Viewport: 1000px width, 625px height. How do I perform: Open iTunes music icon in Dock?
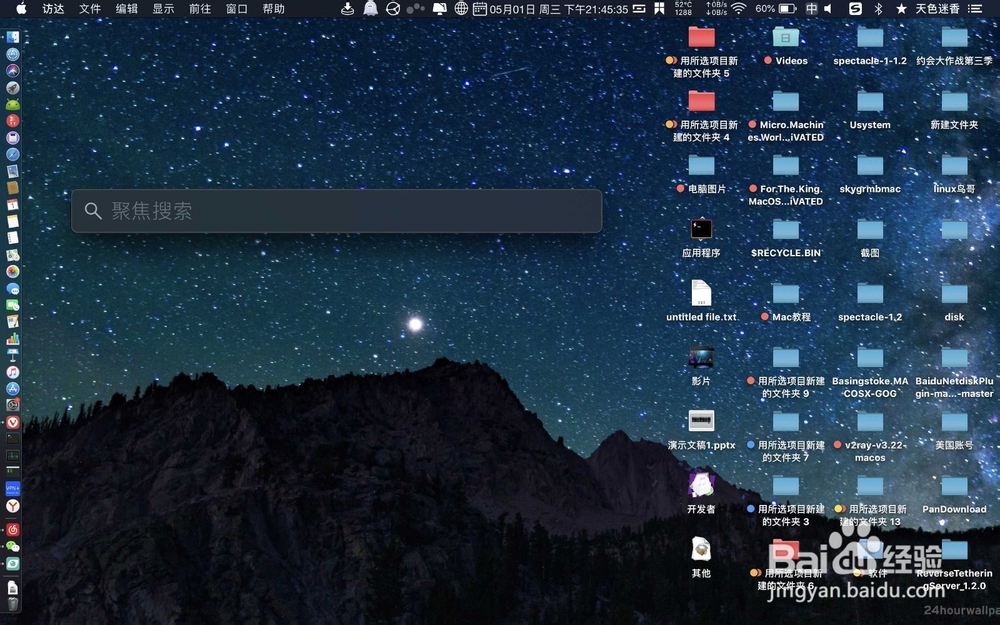[13, 372]
